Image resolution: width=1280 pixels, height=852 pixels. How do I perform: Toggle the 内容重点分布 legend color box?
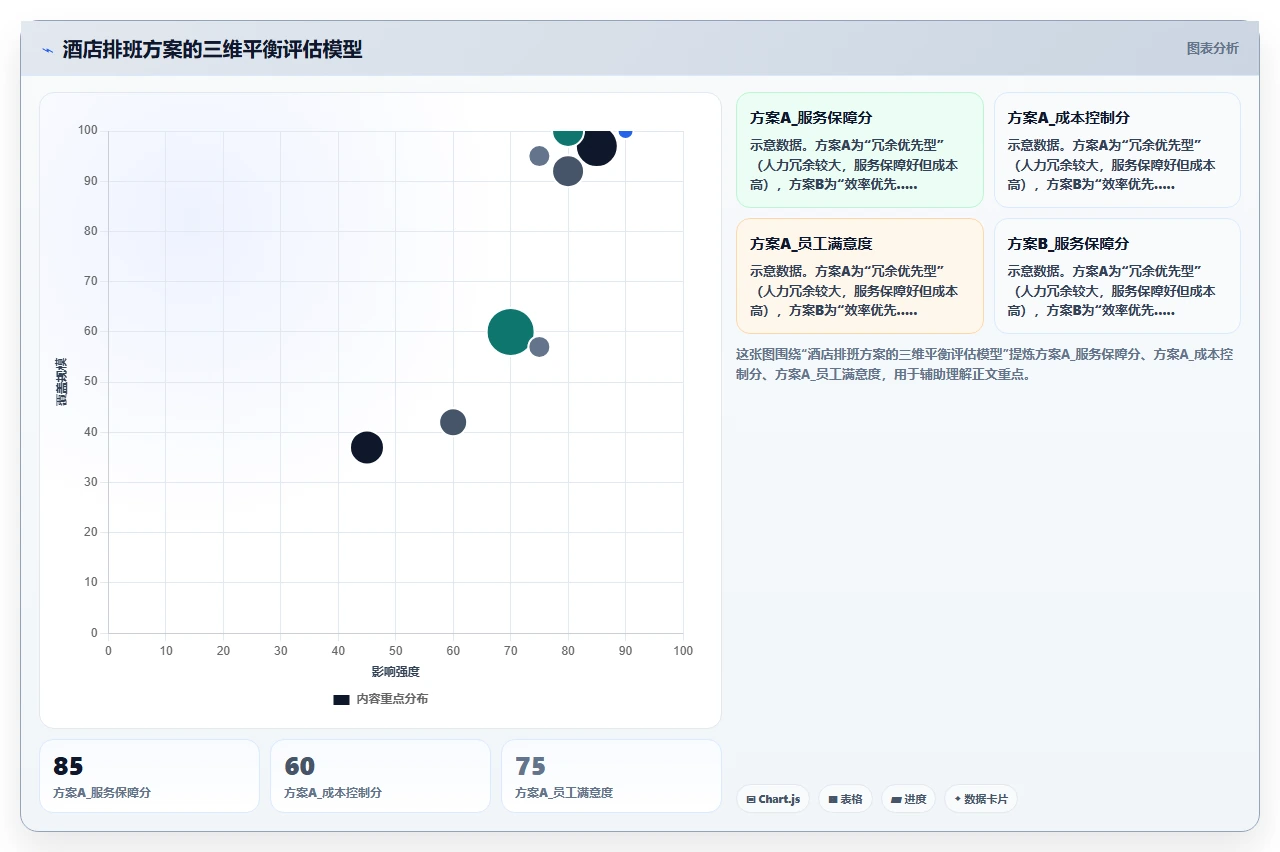[341, 699]
